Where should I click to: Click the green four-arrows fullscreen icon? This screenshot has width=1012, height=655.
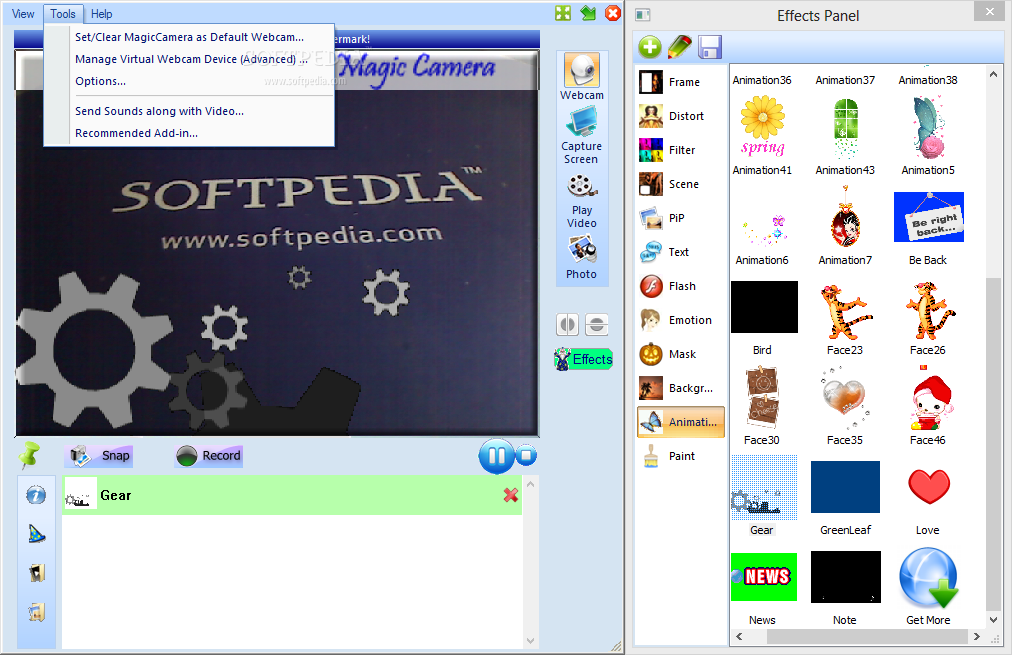[x=563, y=13]
